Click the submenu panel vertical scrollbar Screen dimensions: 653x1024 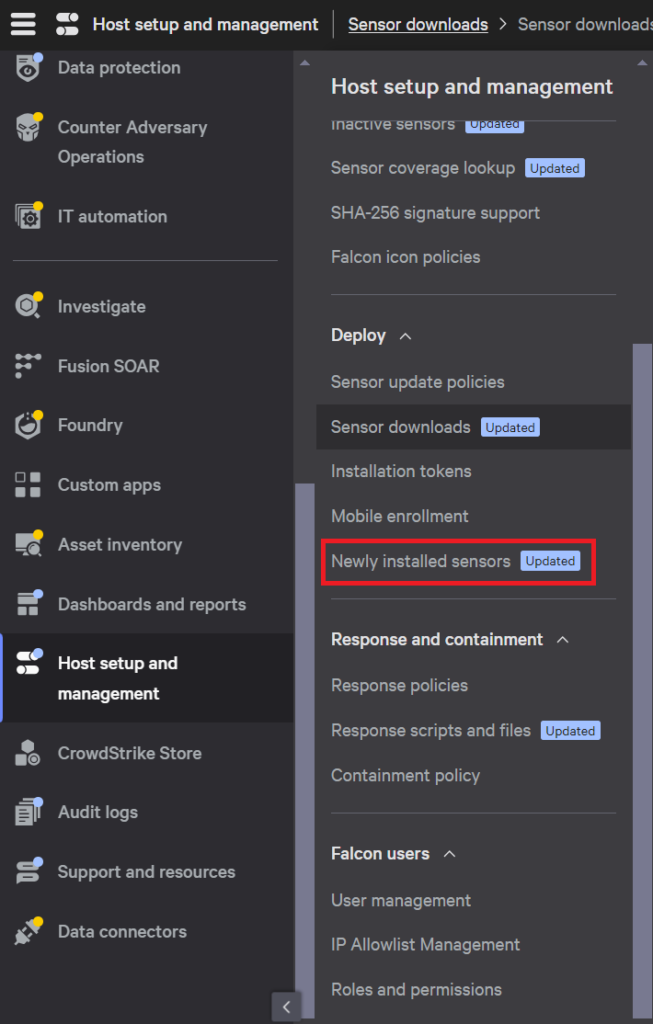pos(643,679)
